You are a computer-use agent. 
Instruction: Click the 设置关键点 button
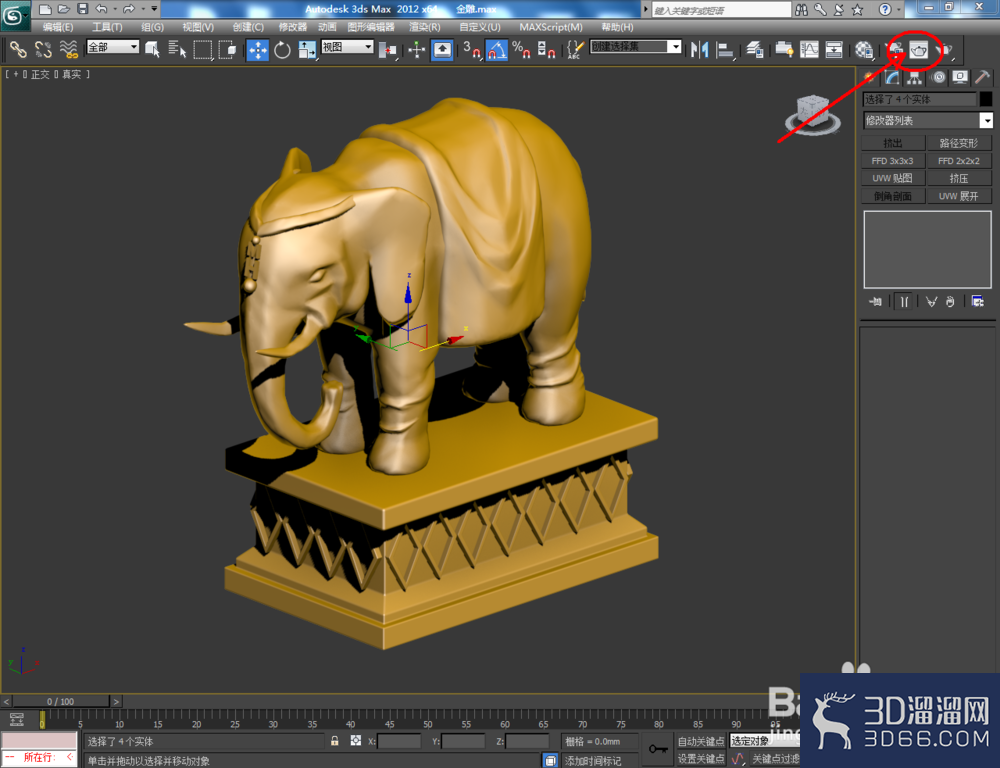tap(701, 758)
